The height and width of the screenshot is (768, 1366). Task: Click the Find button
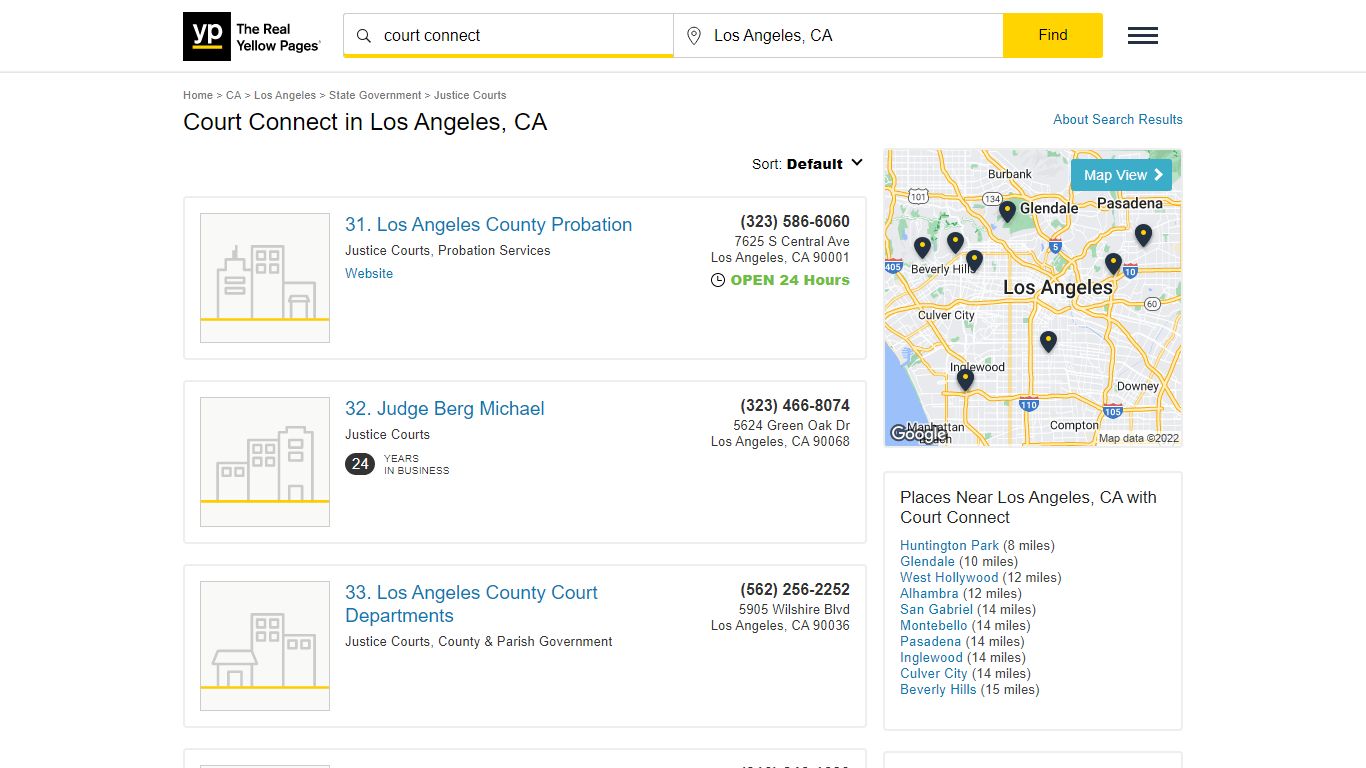1053,35
